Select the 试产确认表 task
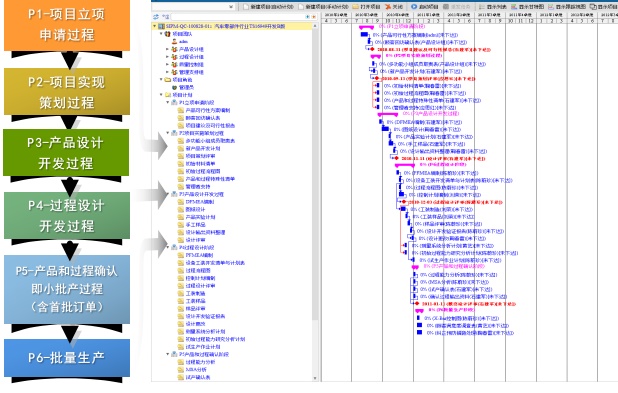Screen dimensions: 618x393 point(194,377)
